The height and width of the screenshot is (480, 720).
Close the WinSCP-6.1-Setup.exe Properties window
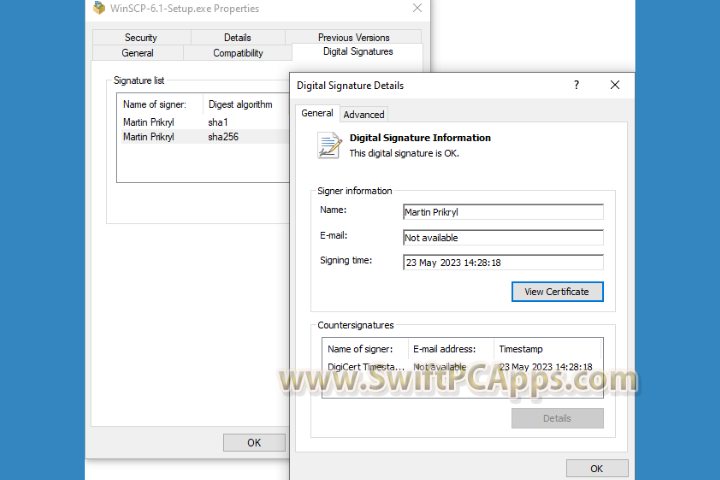(x=417, y=8)
